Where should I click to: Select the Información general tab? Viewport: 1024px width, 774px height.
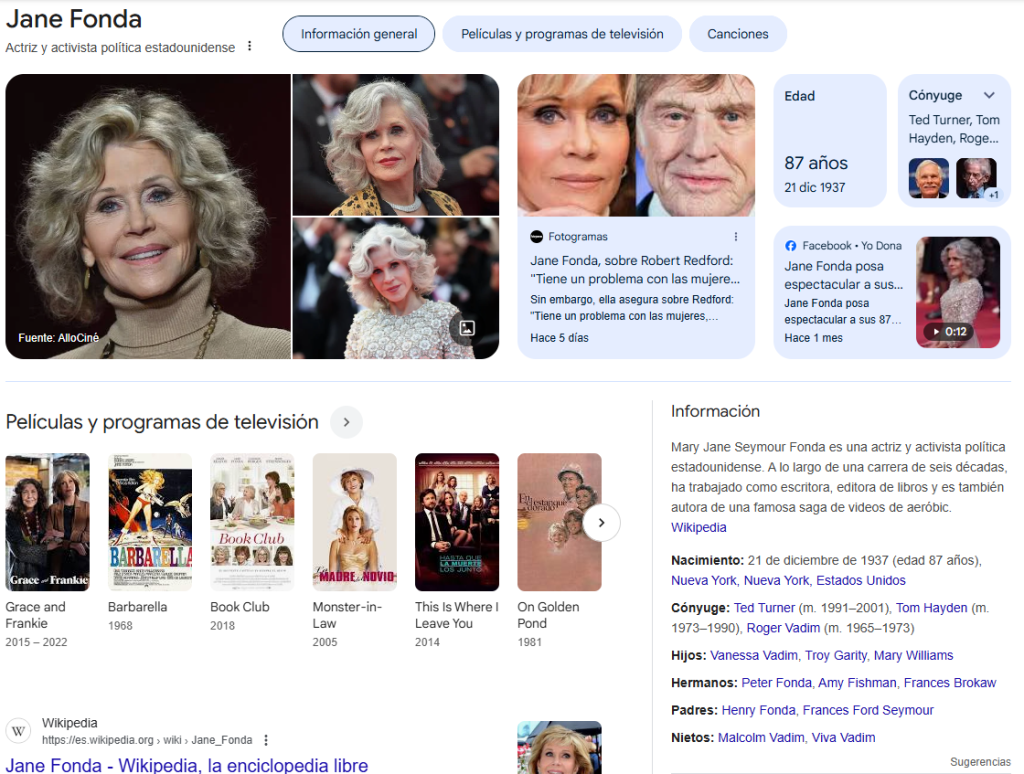click(359, 34)
